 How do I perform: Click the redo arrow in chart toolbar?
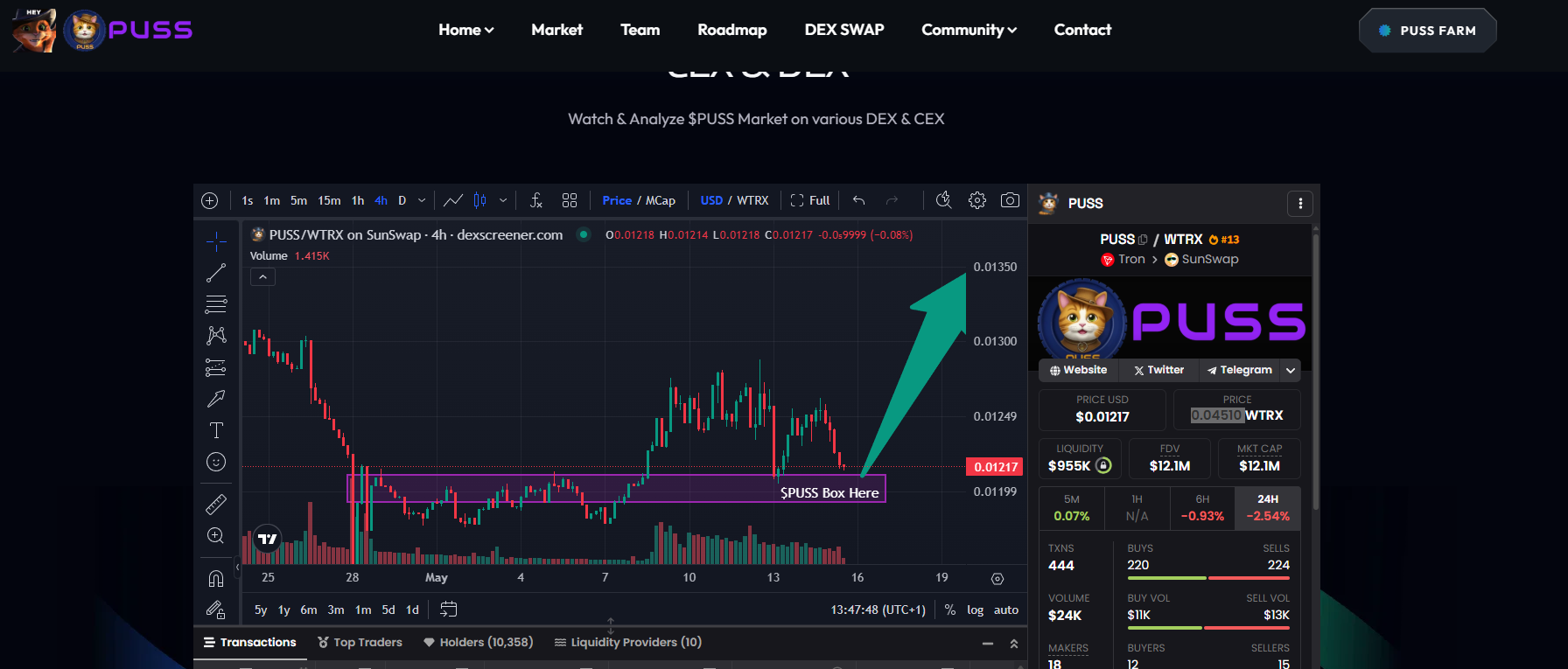892,200
